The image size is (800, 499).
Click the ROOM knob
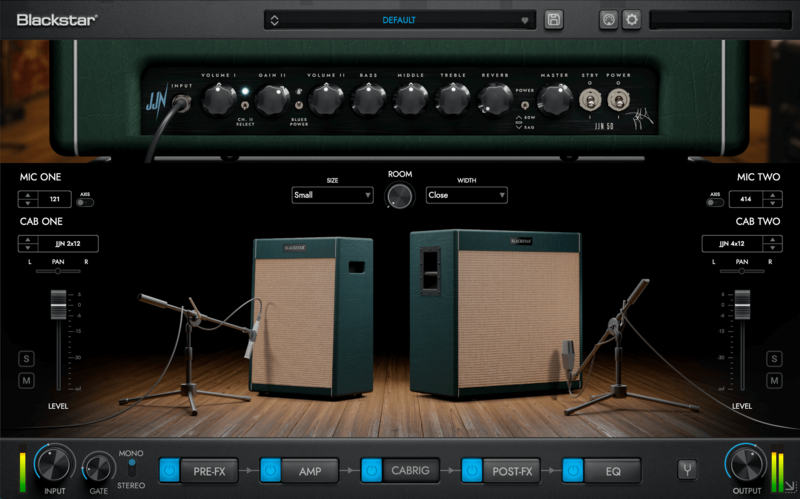click(399, 196)
